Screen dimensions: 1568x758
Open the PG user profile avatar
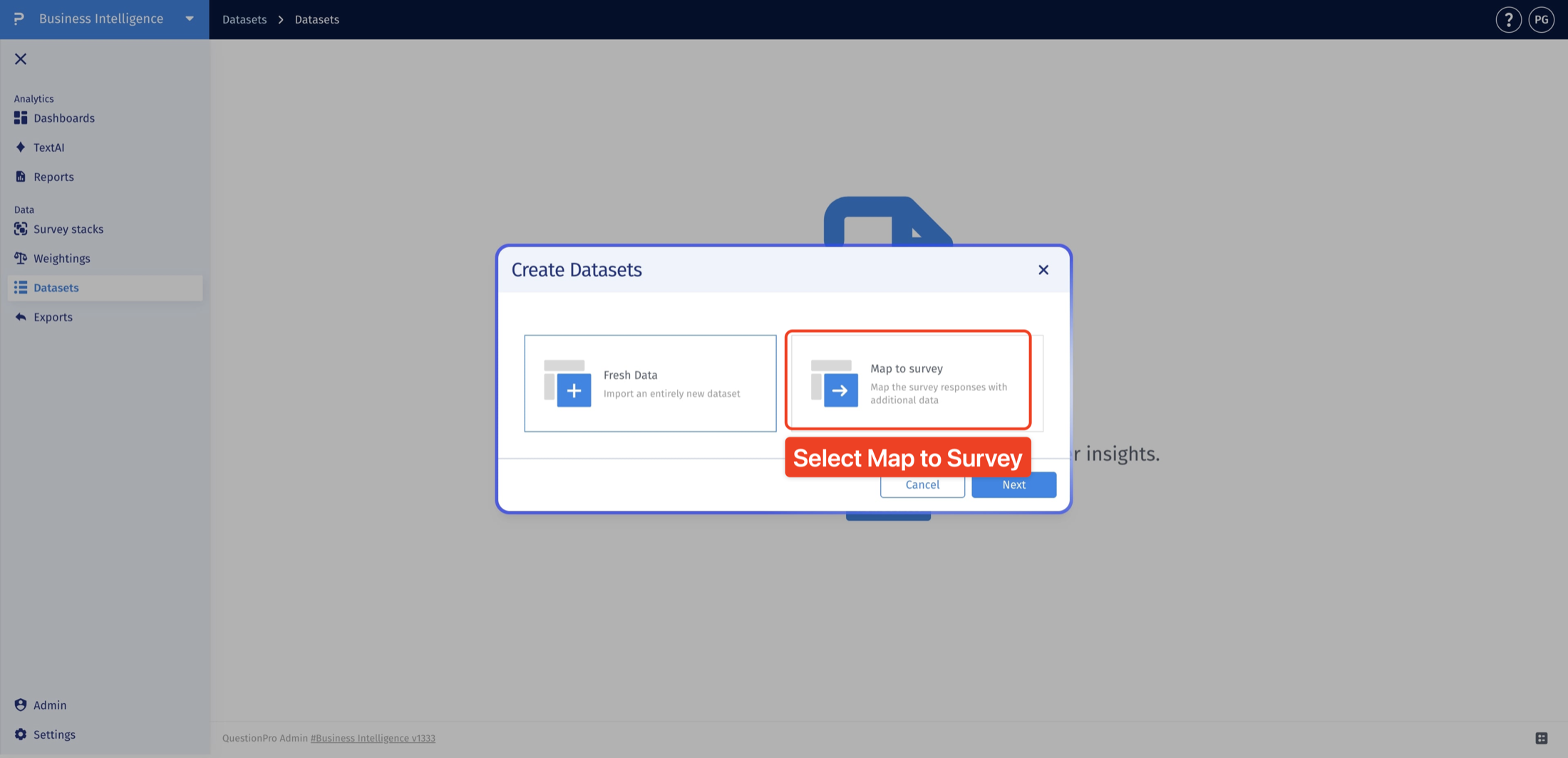1542,19
